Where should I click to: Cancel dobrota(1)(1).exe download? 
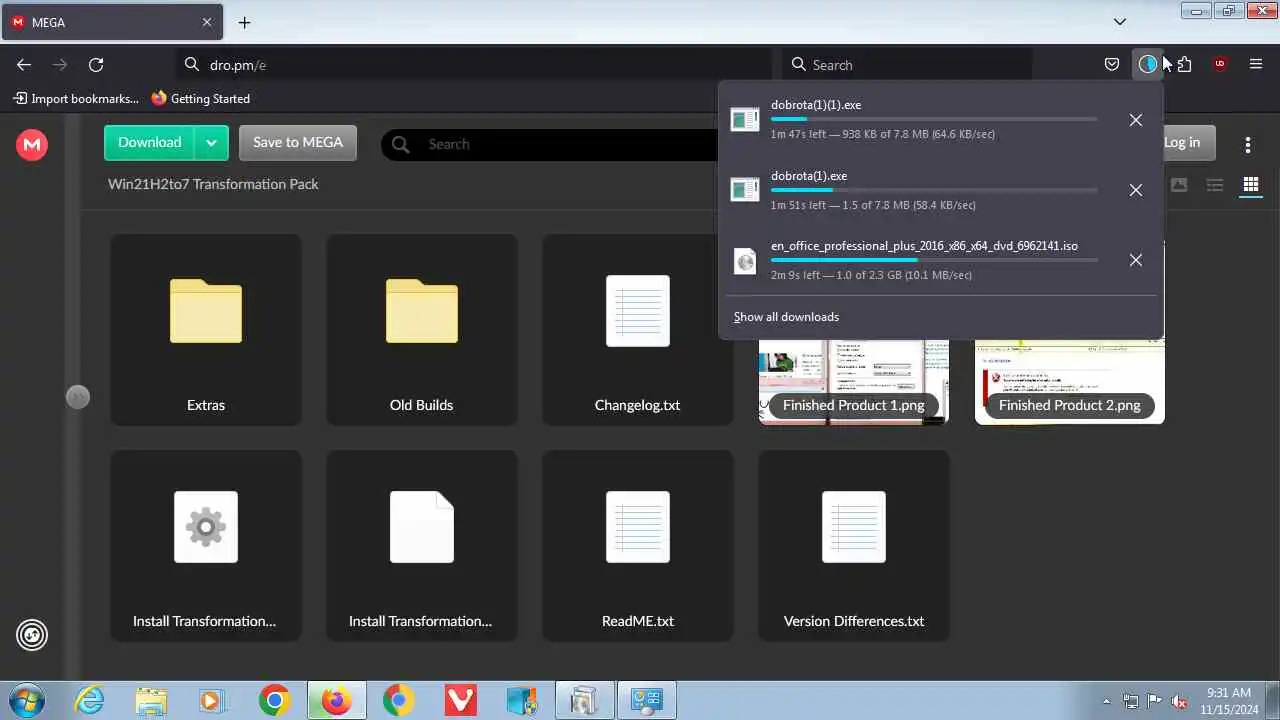(x=1136, y=120)
